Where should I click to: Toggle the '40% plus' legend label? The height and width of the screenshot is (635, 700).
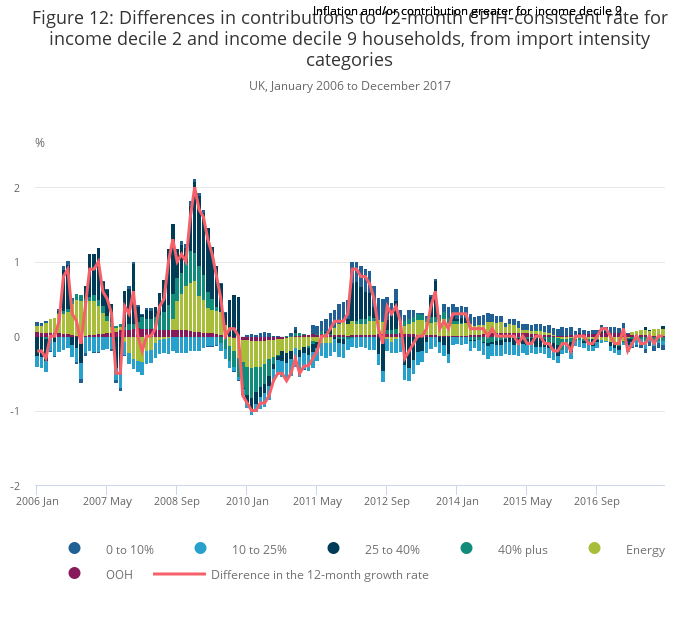point(520,549)
